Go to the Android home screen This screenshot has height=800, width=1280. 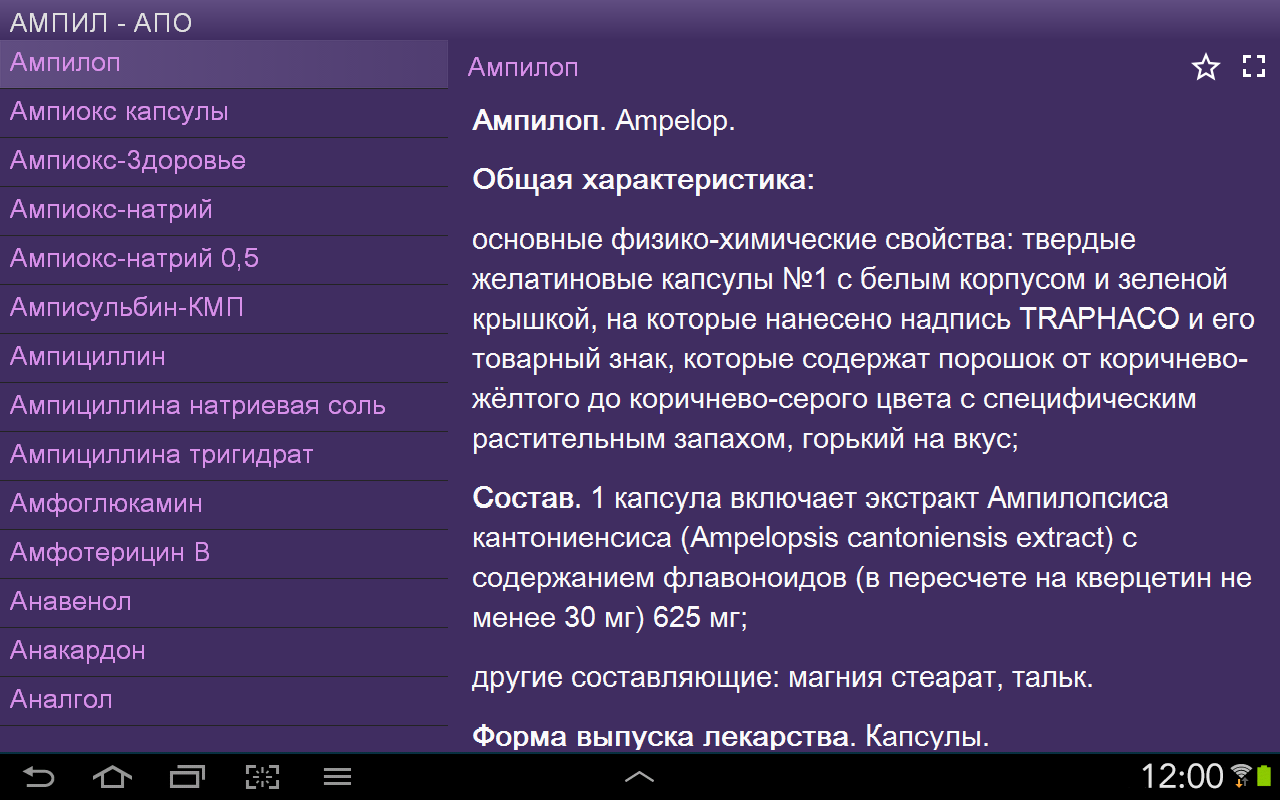coord(112,776)
